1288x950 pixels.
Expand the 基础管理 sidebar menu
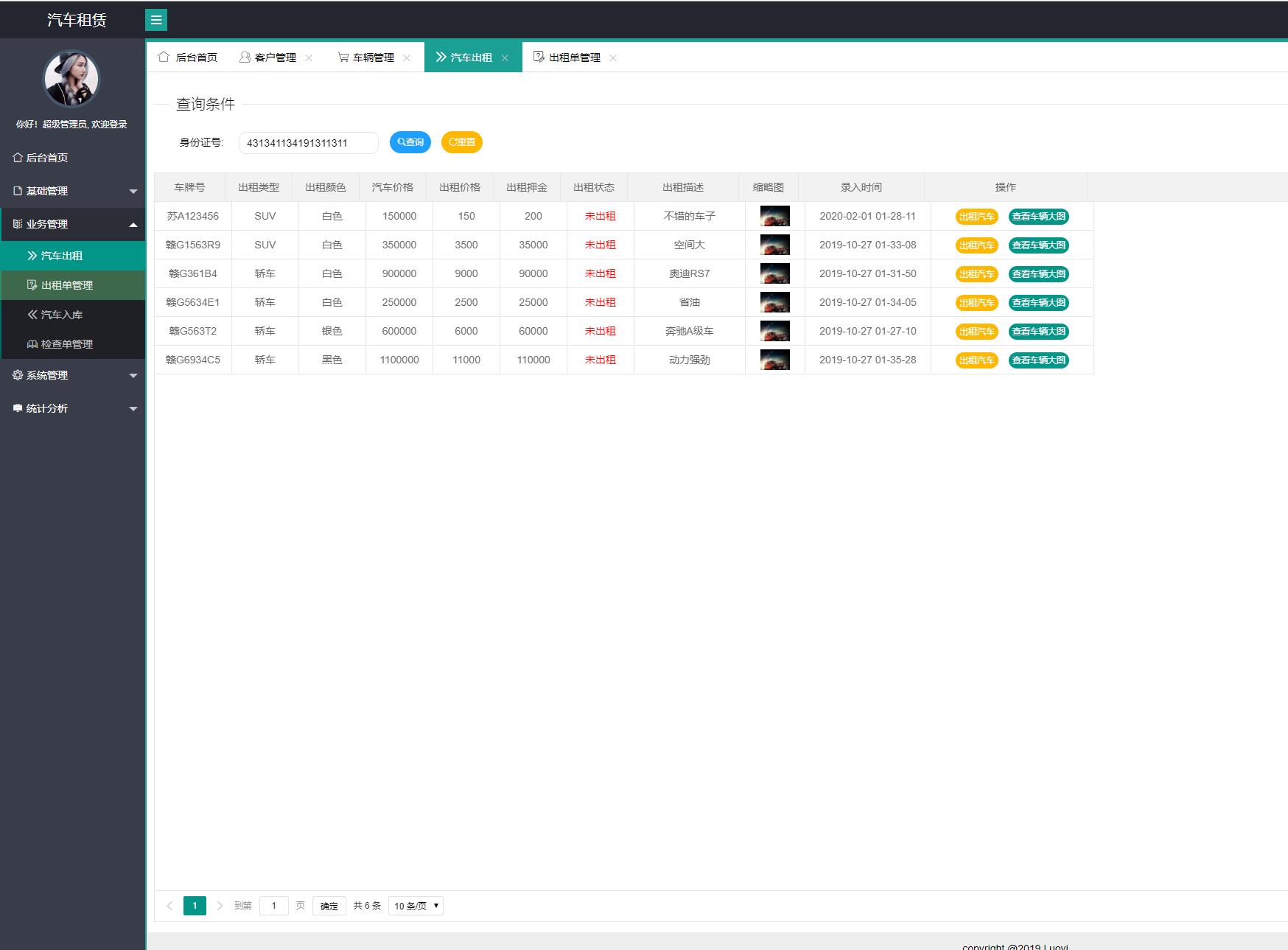coord(72,191)
